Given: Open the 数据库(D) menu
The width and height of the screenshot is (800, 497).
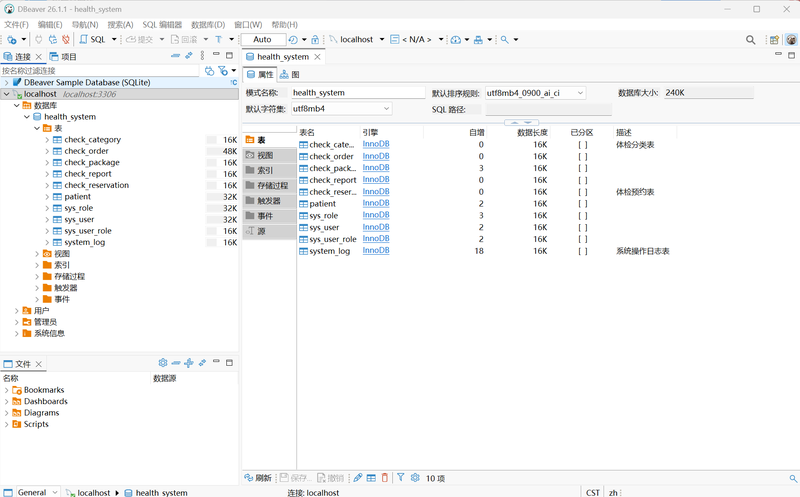Looking at the screenshot, I should (x=208, y=24).
